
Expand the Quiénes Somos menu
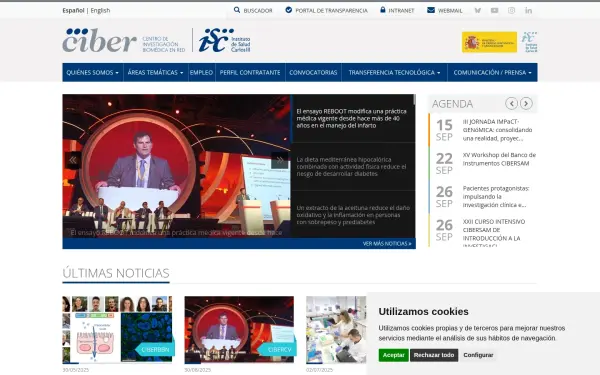click(x=93, y=72)
